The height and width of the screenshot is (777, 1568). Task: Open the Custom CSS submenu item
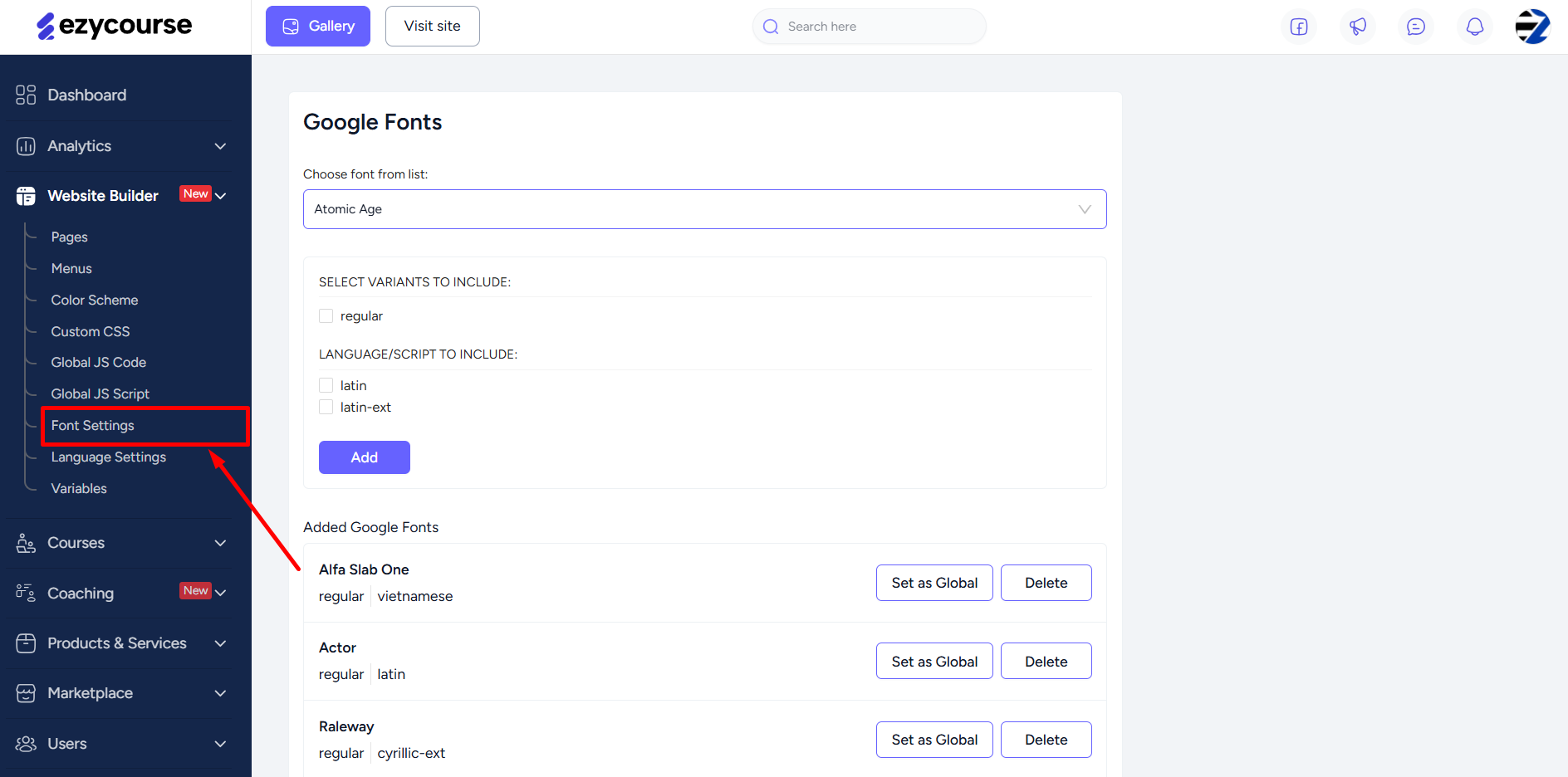click(91, 332)
